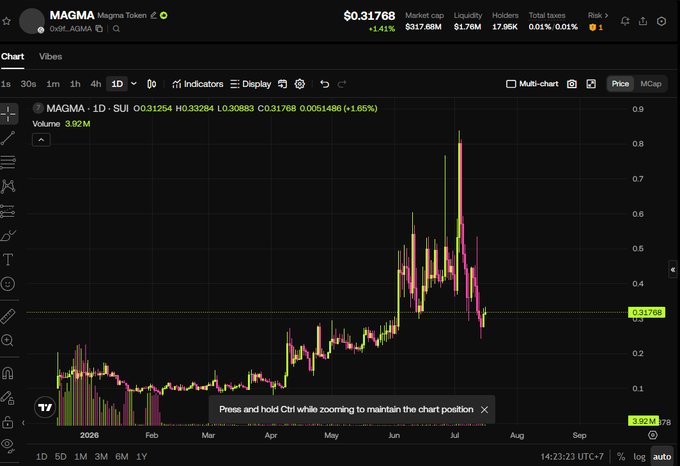Set date range to 1M
The image size is (680, 466).
tap(81, 456)
